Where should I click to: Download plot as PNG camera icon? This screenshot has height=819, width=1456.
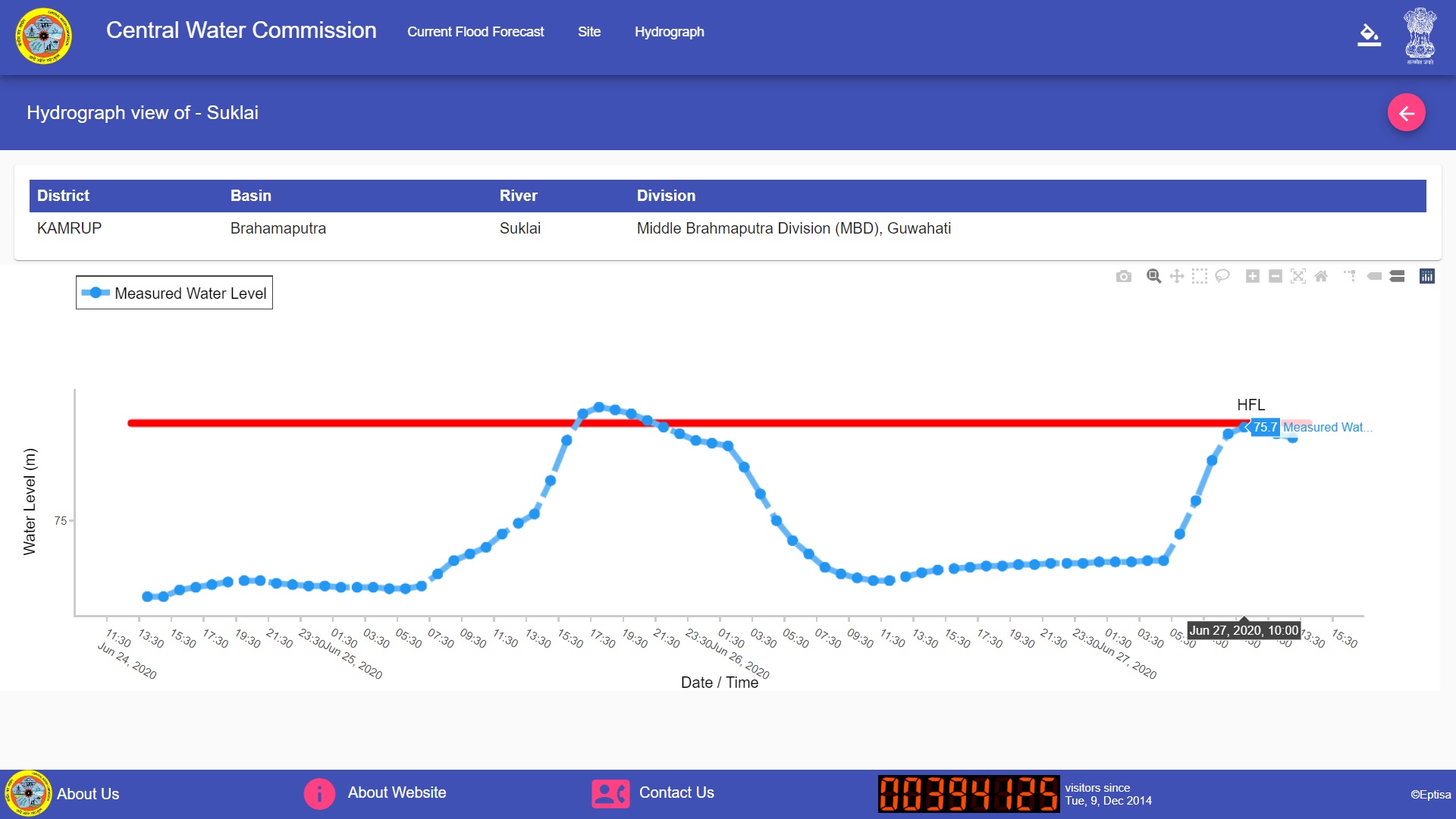[1124, 277]
